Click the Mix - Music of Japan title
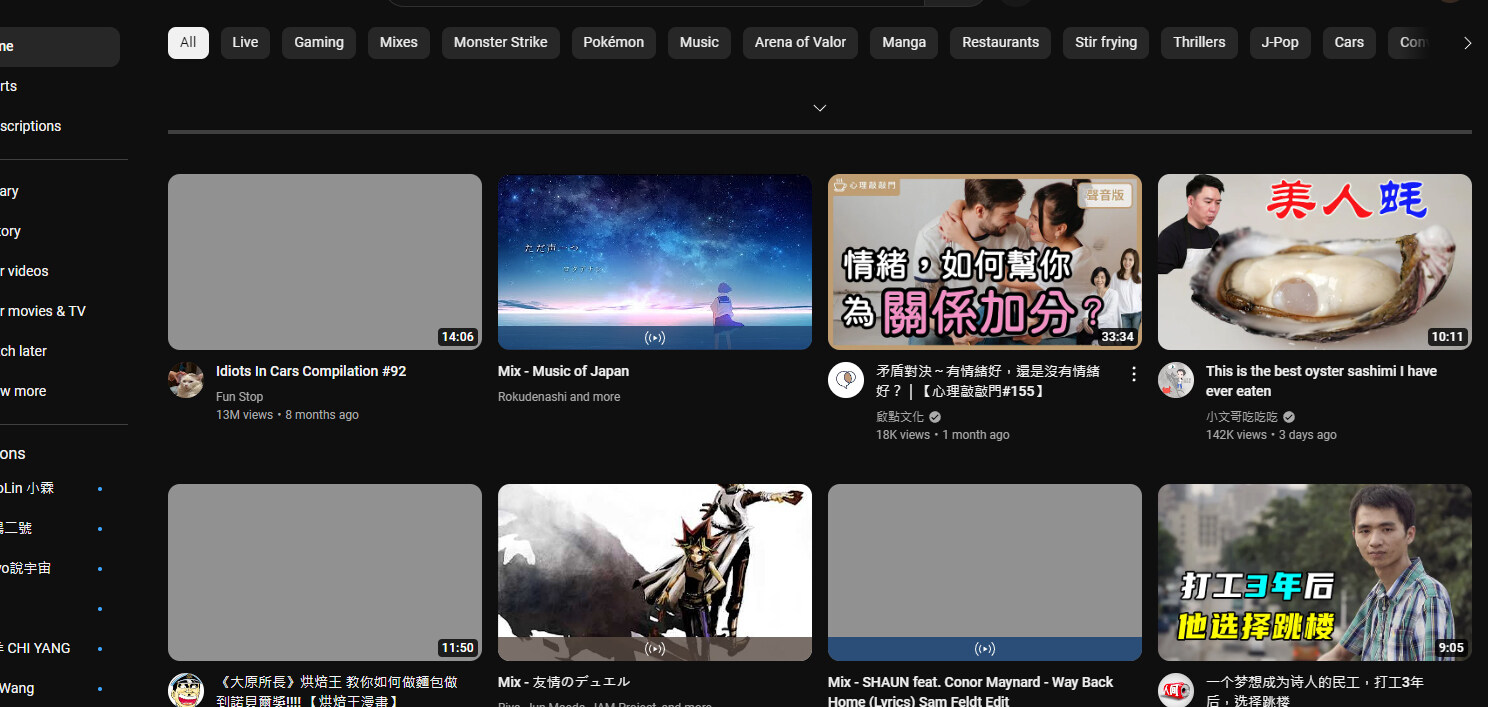The width and height of the screenshot is (1488, 707). [x=563, y=371]
